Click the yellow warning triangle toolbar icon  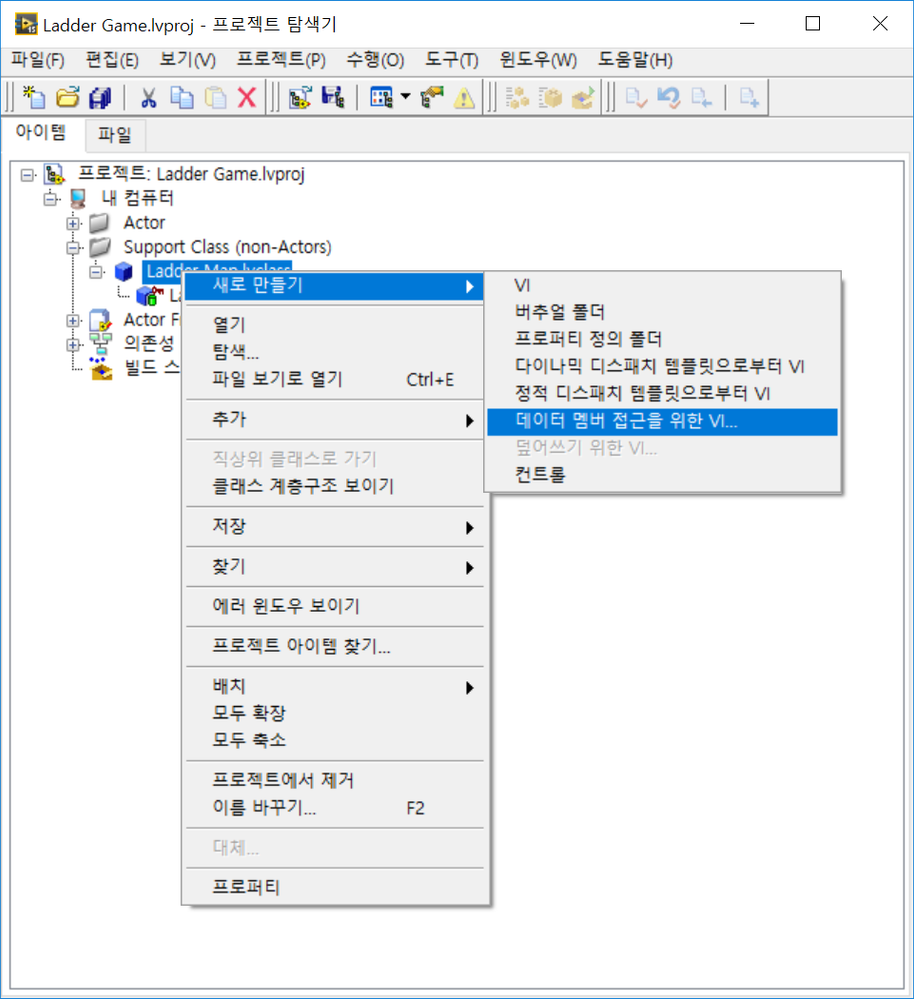tap(464, 97)
